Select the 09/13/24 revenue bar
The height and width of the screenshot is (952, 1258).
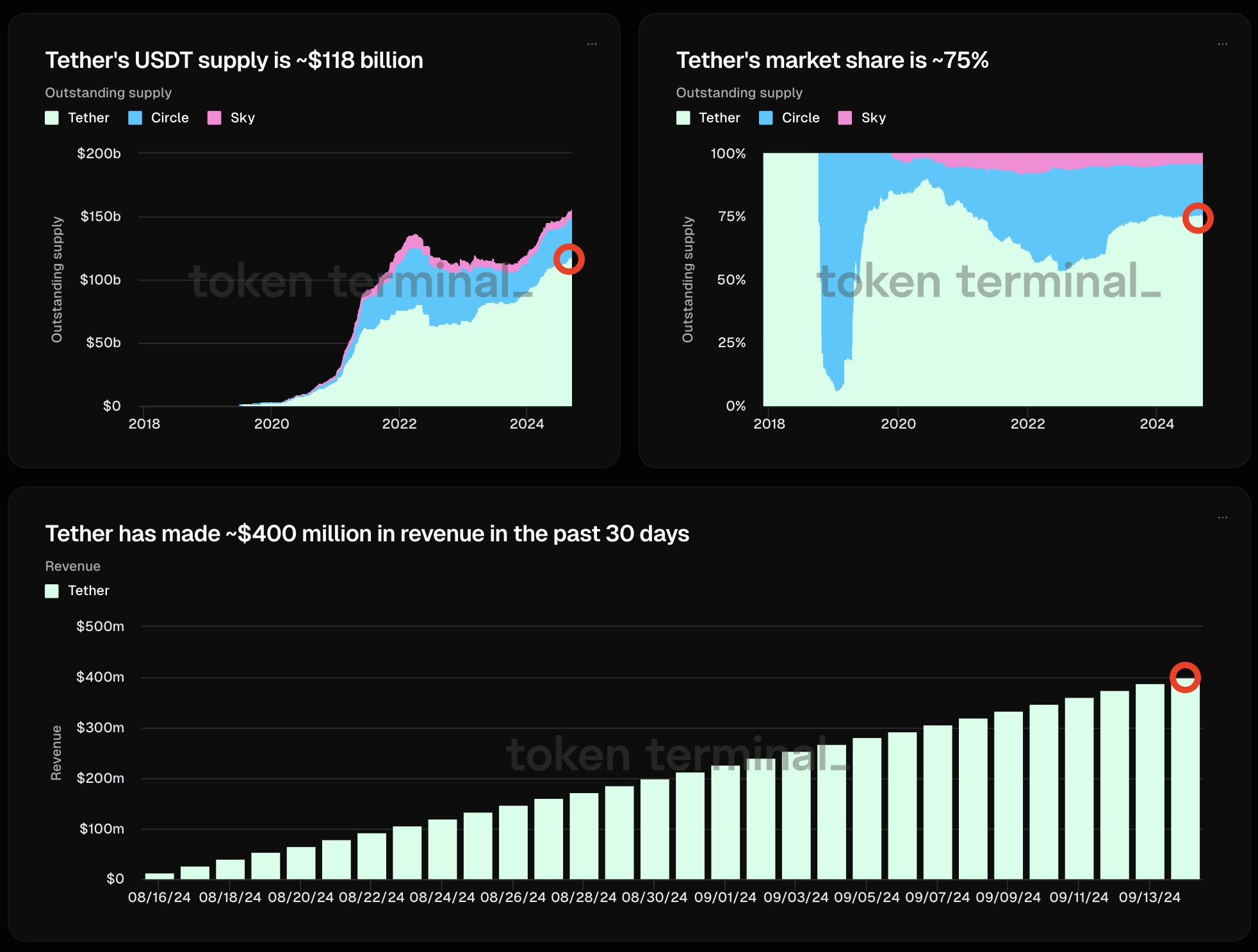click(x=1150, y=782)
